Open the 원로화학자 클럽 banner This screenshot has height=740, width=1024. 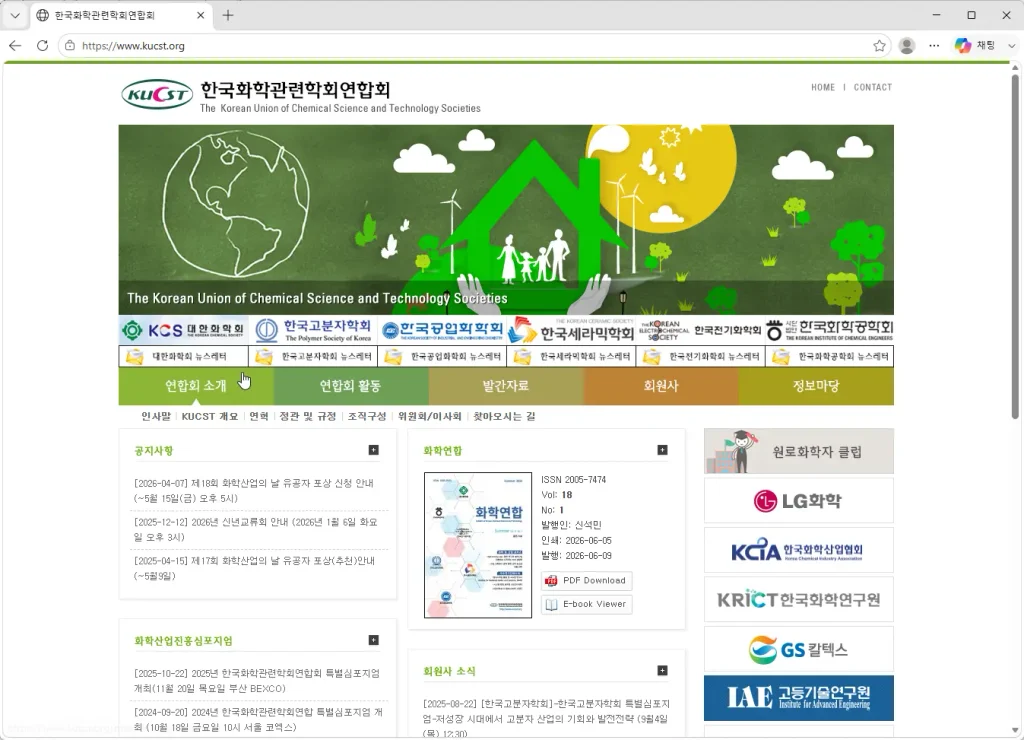click(799, 451)
